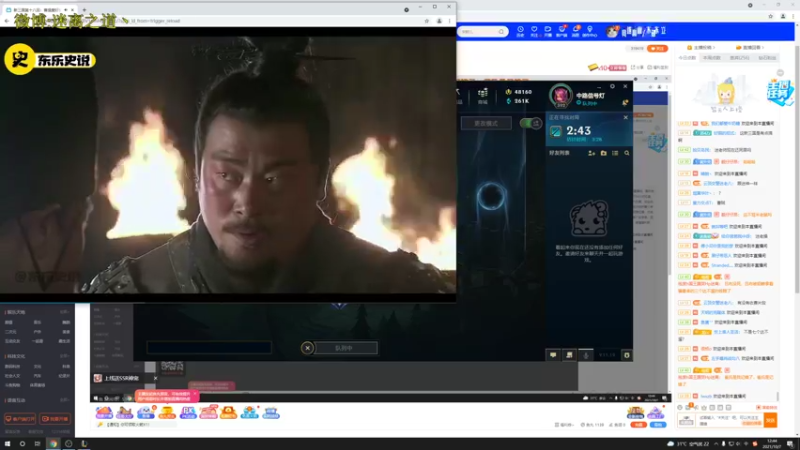This screenshot has width=800, height=450.
Task: Open the messages bell icon in Huya header
Action: click(576, 30)
